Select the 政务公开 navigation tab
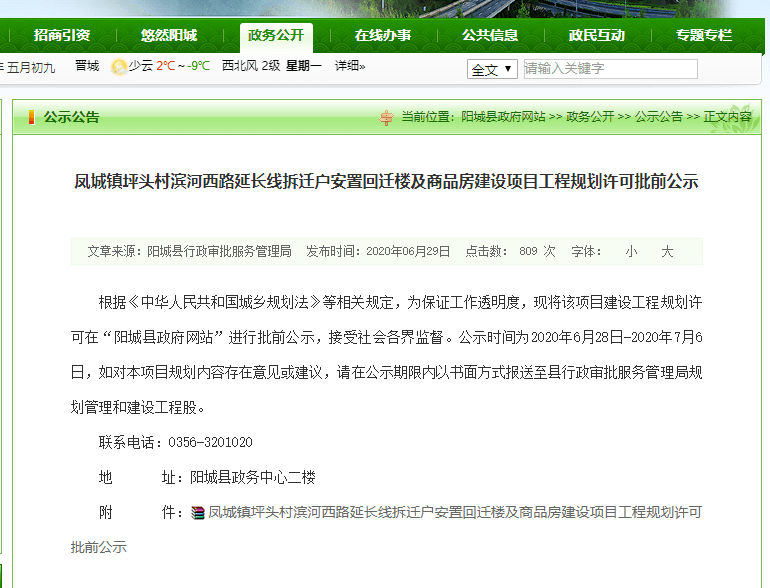This screenshot has height=588, width=770. coord(276,35)
